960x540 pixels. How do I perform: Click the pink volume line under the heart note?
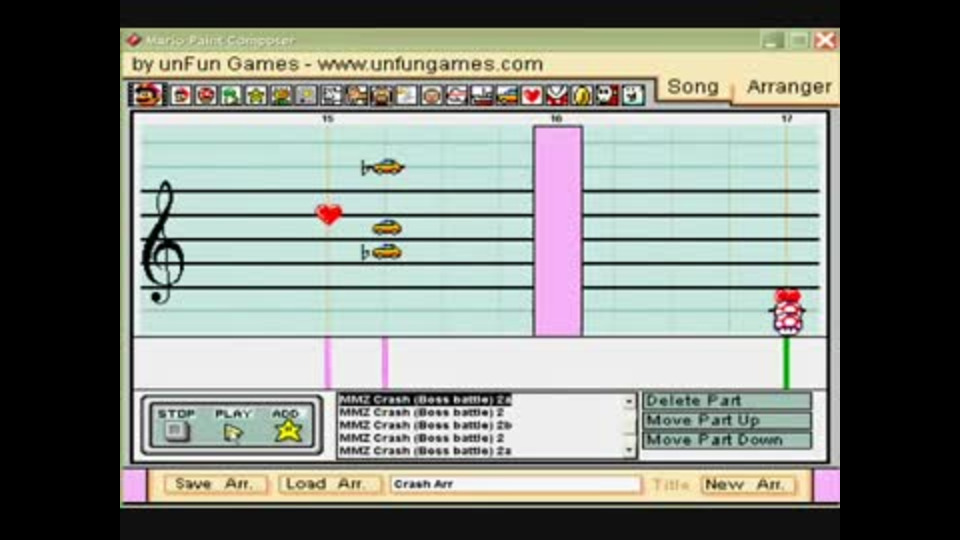(328, 362)
